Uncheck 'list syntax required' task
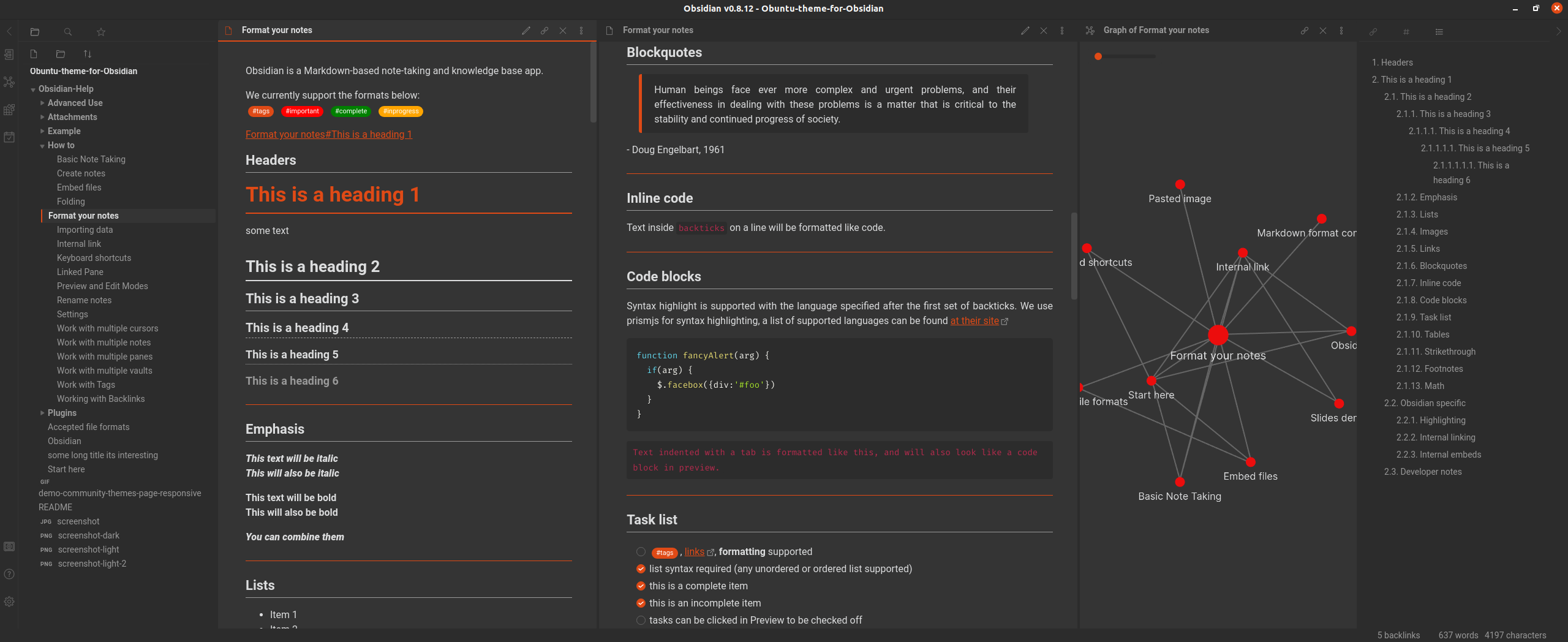This screenshot has width=1568, height=642. tap(641, 569)
